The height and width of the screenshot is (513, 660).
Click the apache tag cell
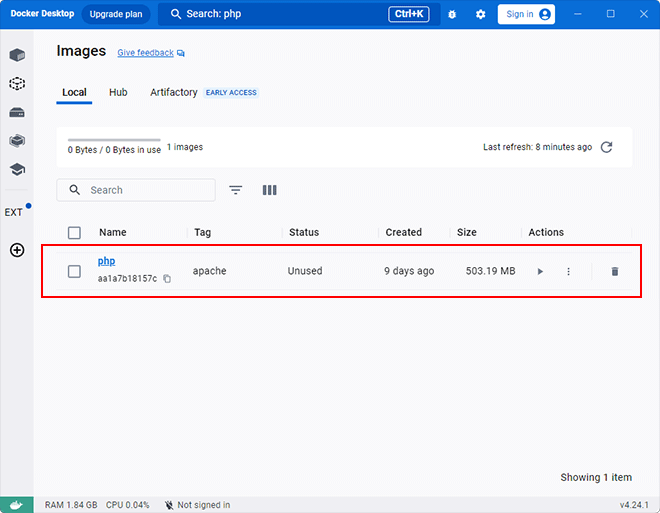tap(209, 271)
